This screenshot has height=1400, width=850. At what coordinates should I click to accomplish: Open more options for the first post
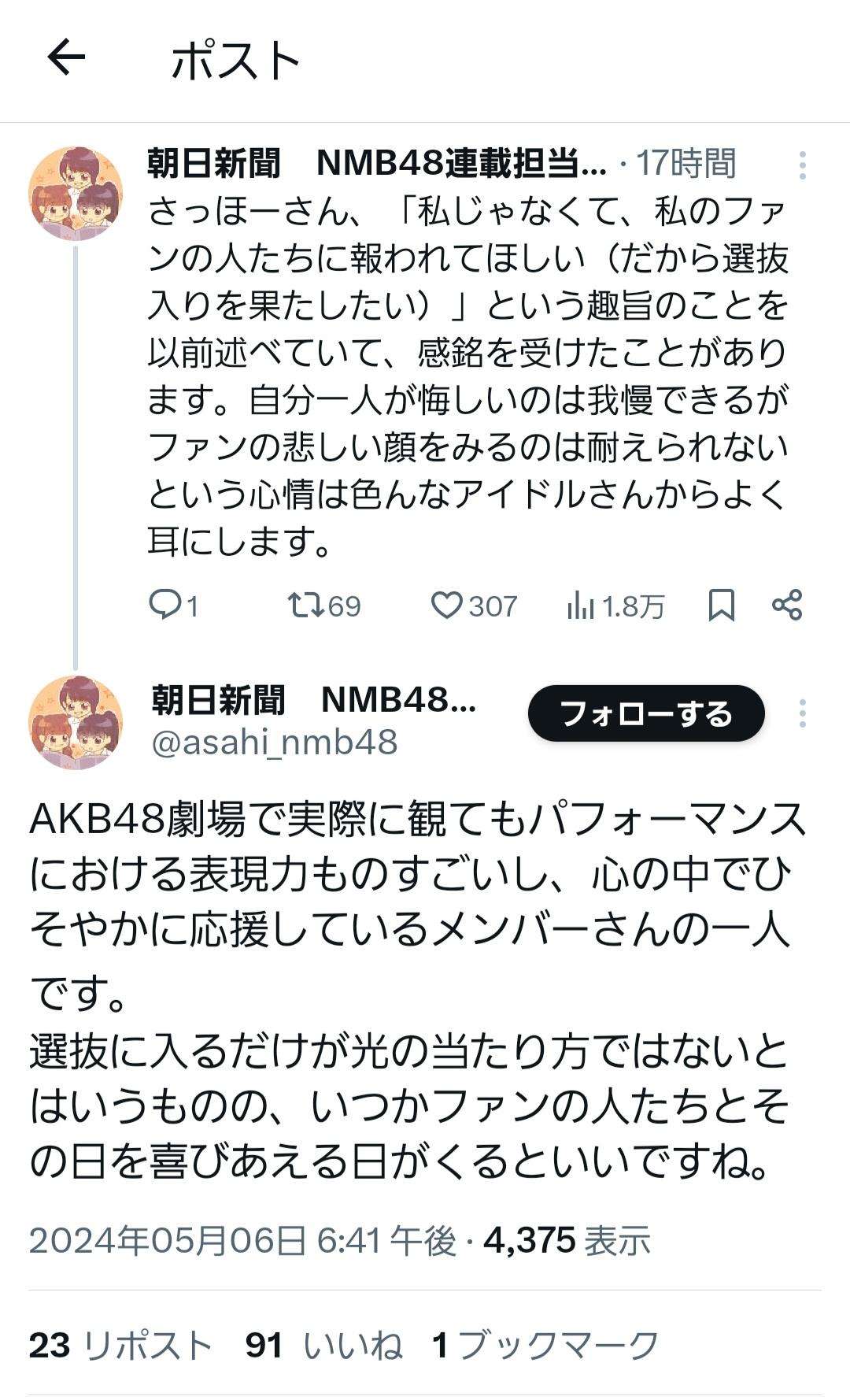pos(802,165)
